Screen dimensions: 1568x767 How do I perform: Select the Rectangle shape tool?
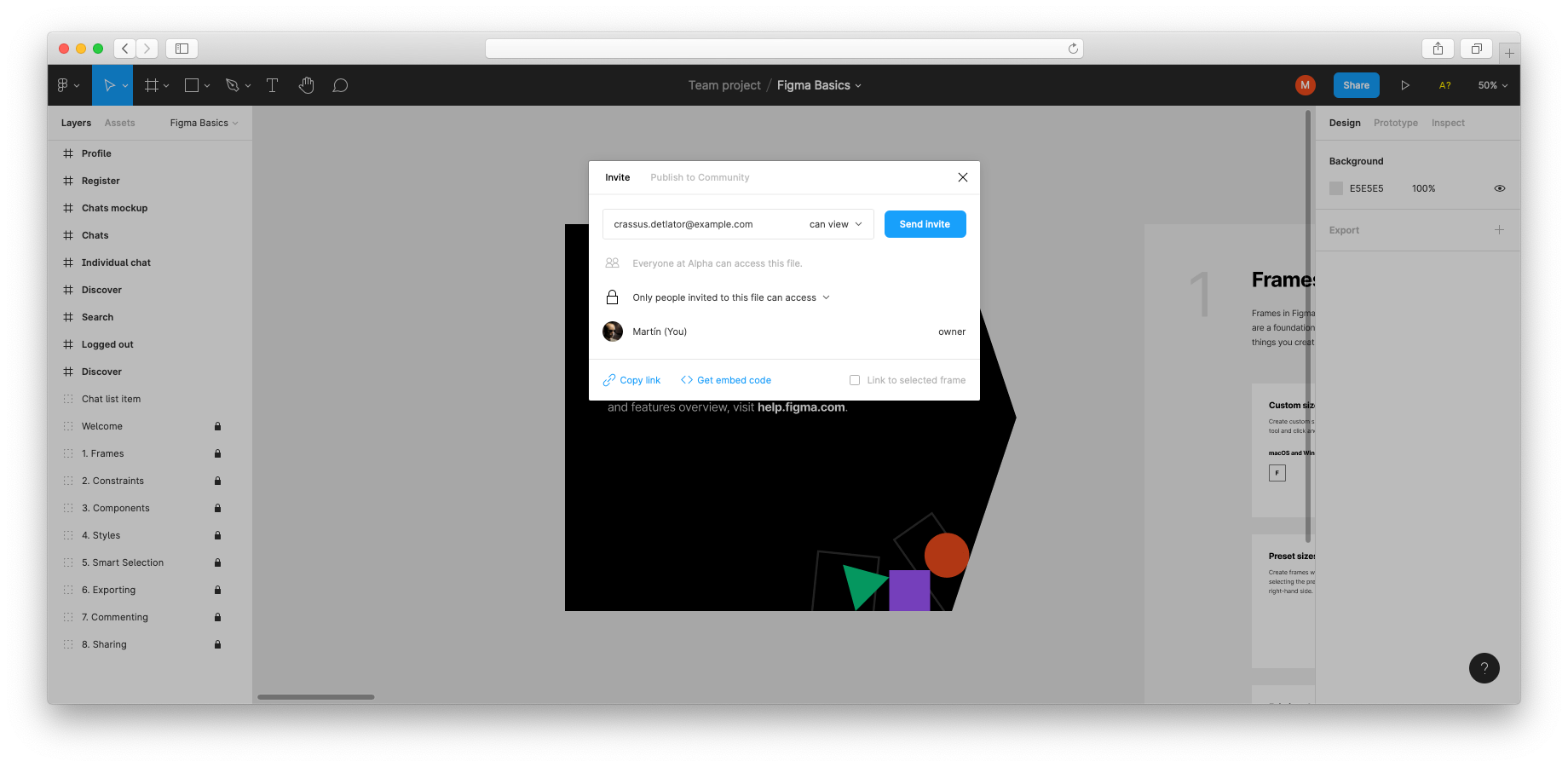point(192,85)
